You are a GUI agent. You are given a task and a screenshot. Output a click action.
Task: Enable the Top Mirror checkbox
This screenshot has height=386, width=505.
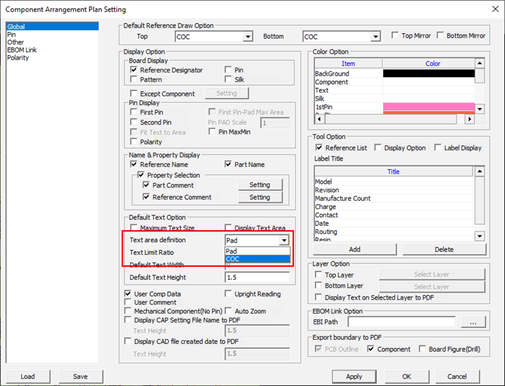click(x=395, y=35)
